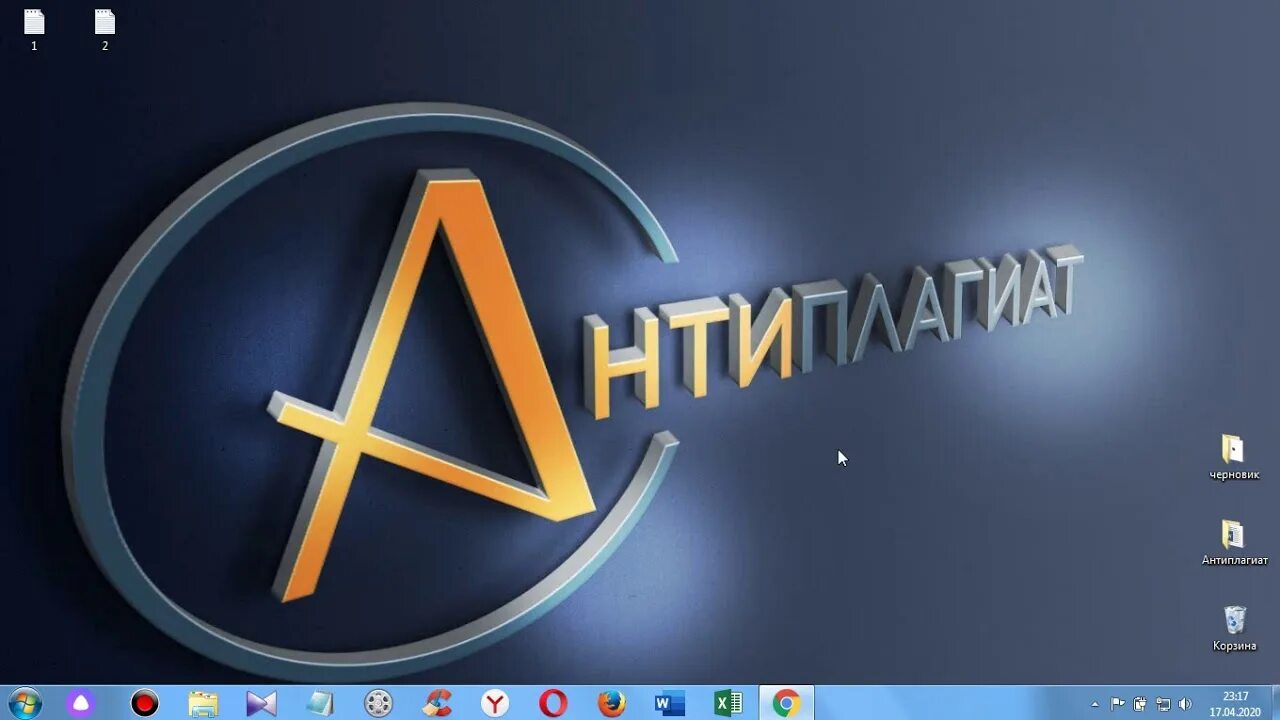
Task: Open Firefox from the taskbar
Action: 612,703
